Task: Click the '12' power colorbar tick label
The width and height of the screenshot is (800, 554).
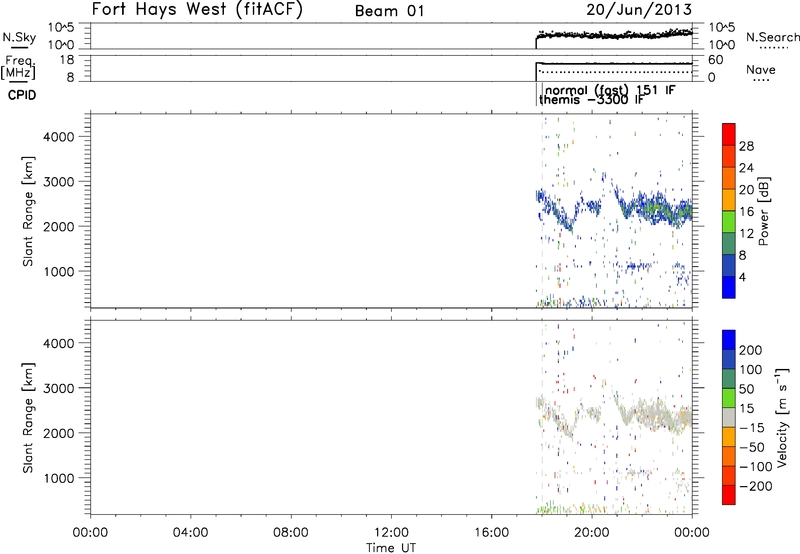Action: [746, 234]
